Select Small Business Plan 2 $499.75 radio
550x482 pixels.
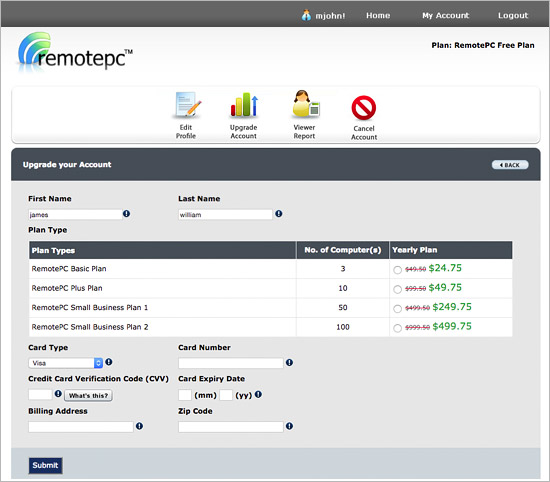click(x=397, y=328)
